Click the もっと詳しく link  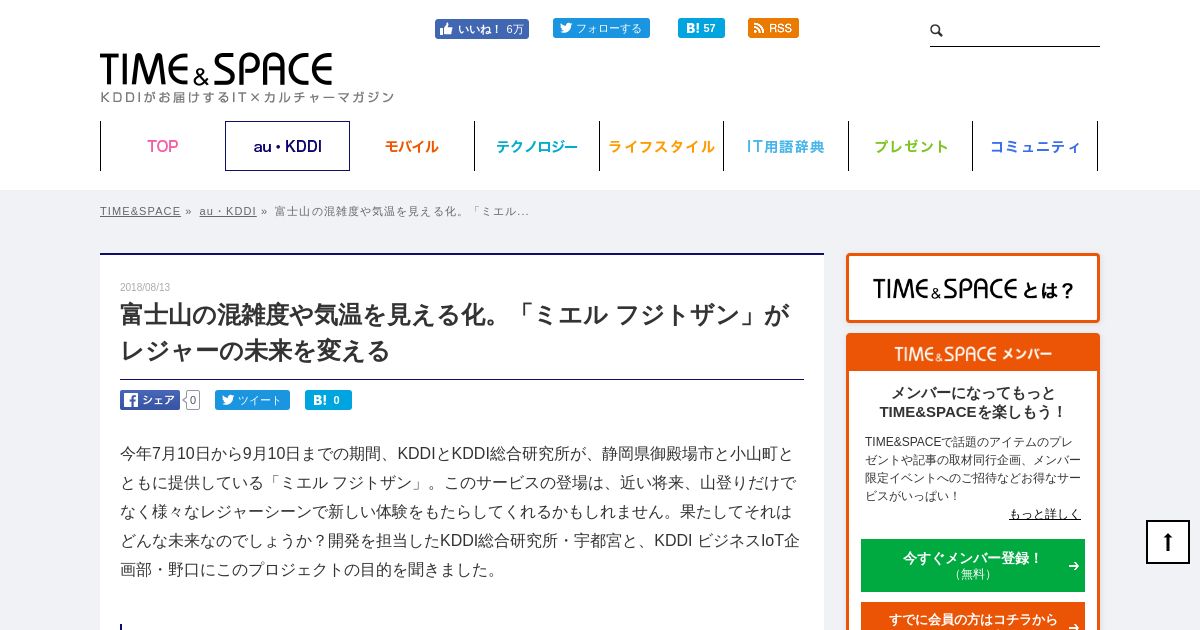(x=1045, y=514)
